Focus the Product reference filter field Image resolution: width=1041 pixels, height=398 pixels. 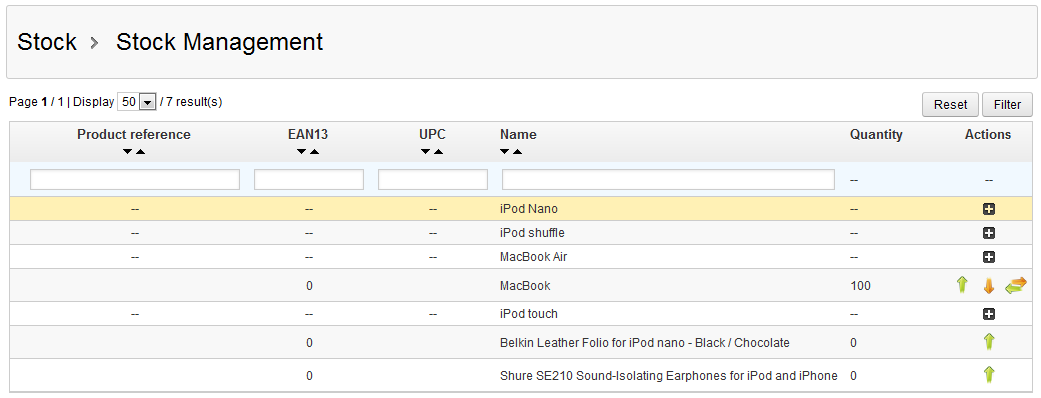pos(135,179)
